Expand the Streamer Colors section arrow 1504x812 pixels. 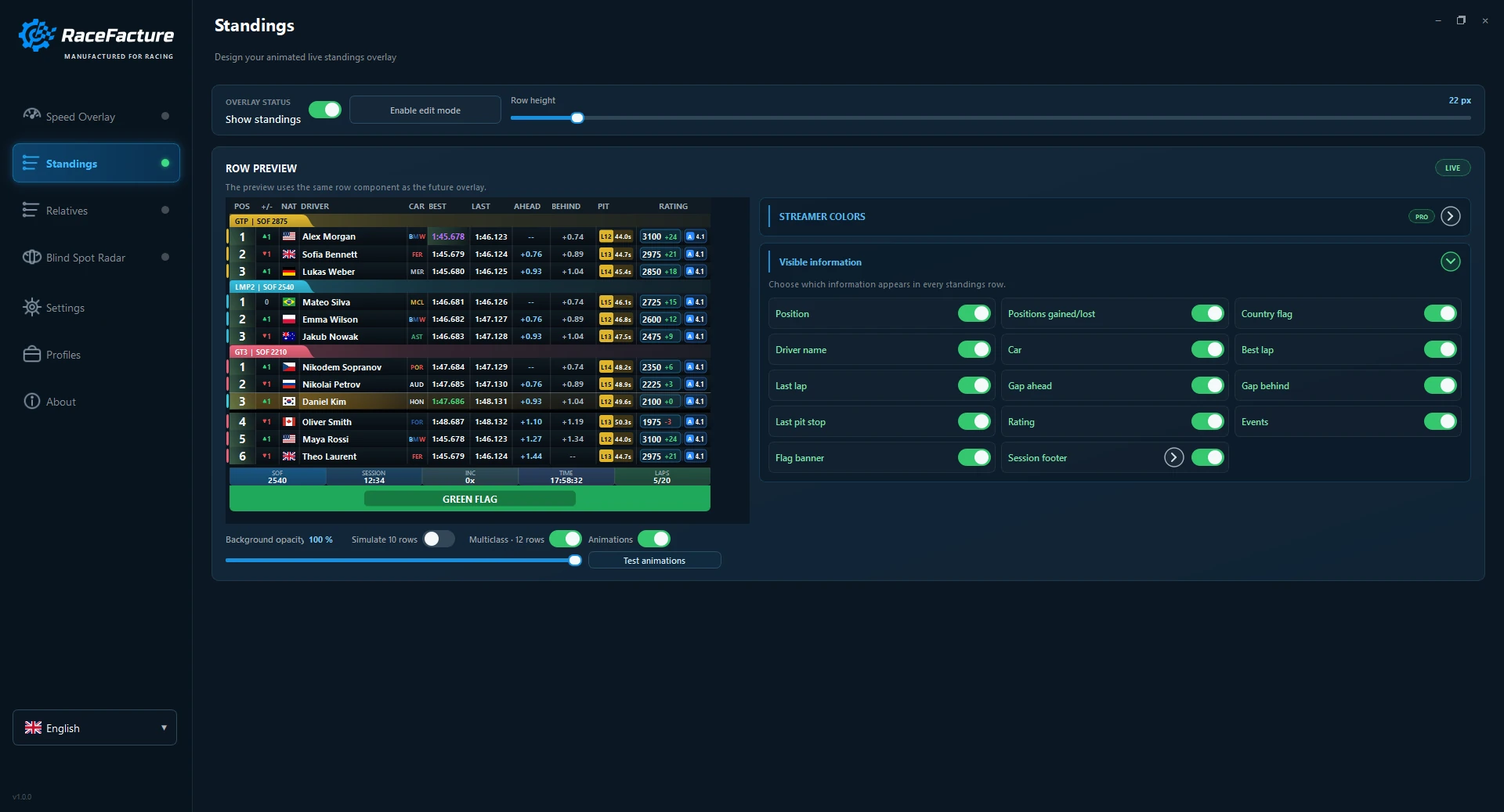(1451, 216)
